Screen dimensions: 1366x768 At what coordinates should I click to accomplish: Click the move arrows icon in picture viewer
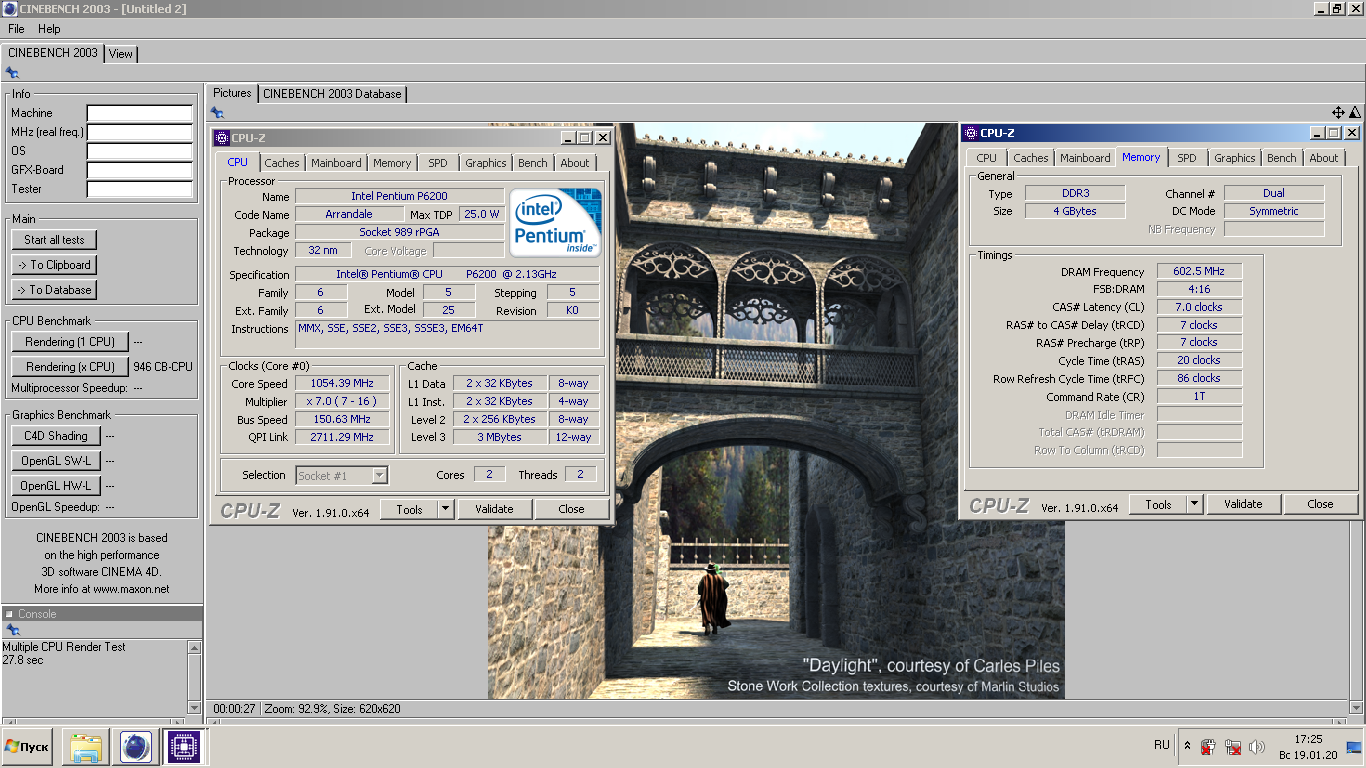pos(1338,113)
